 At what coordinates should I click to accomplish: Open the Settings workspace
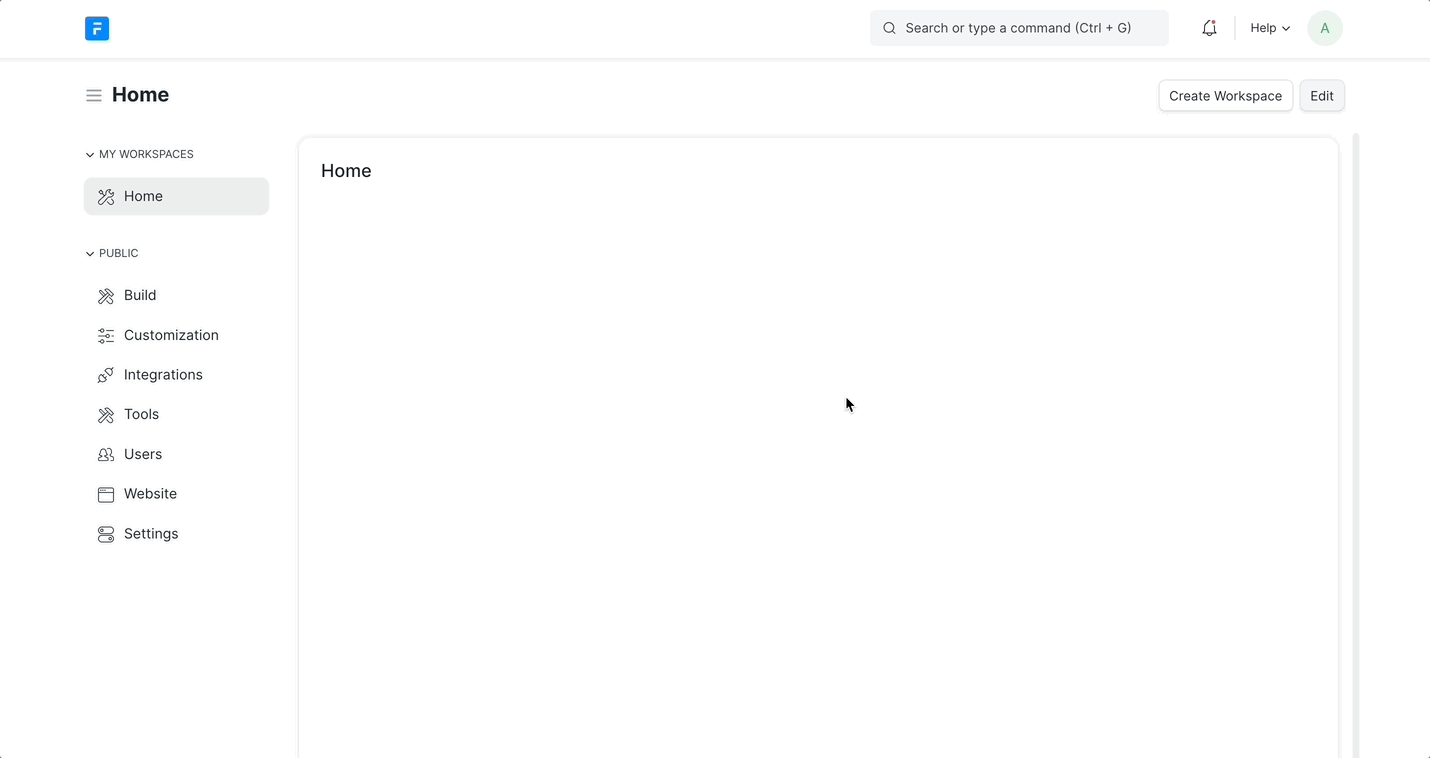(x=177, y=534)
